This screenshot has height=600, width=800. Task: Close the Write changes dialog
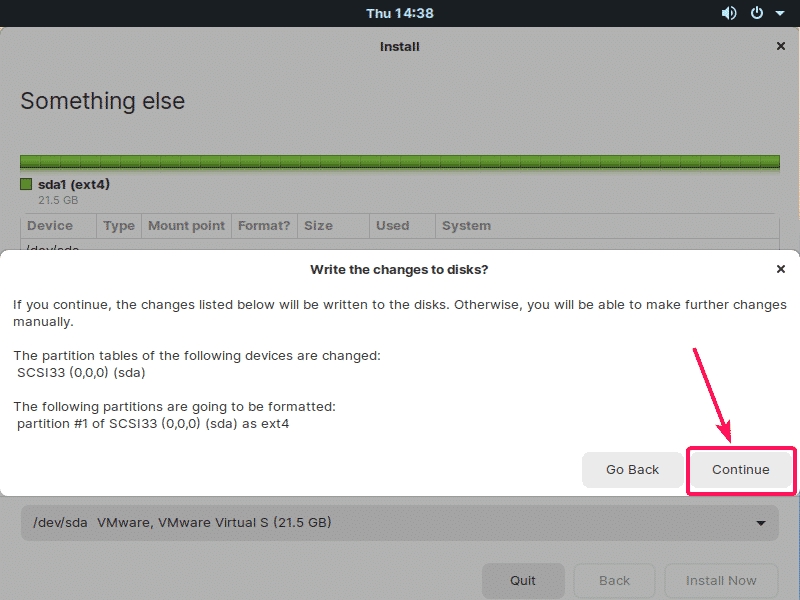pos(780,269)
